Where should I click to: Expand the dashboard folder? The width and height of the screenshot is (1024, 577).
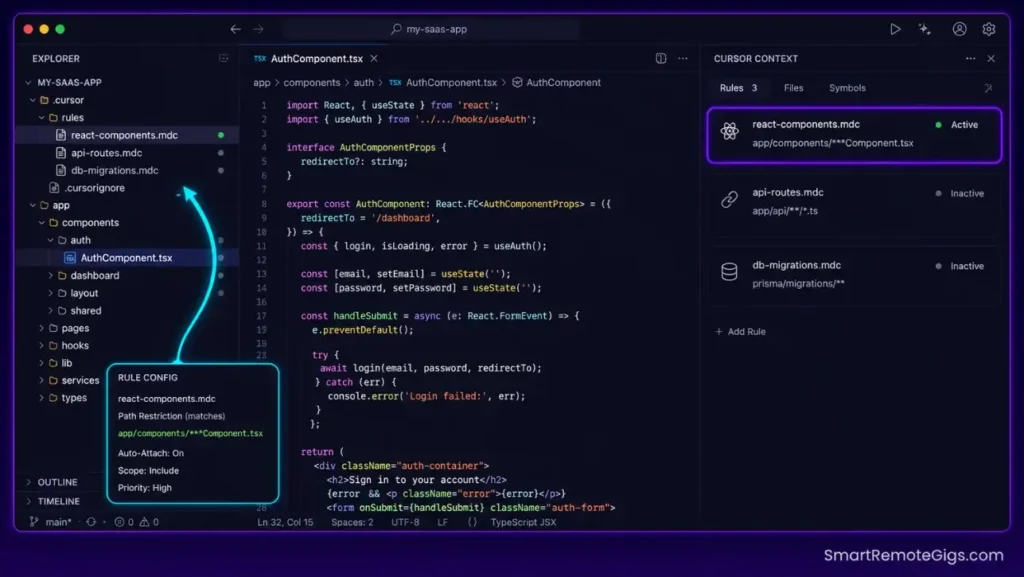click(x=50, y=275)
